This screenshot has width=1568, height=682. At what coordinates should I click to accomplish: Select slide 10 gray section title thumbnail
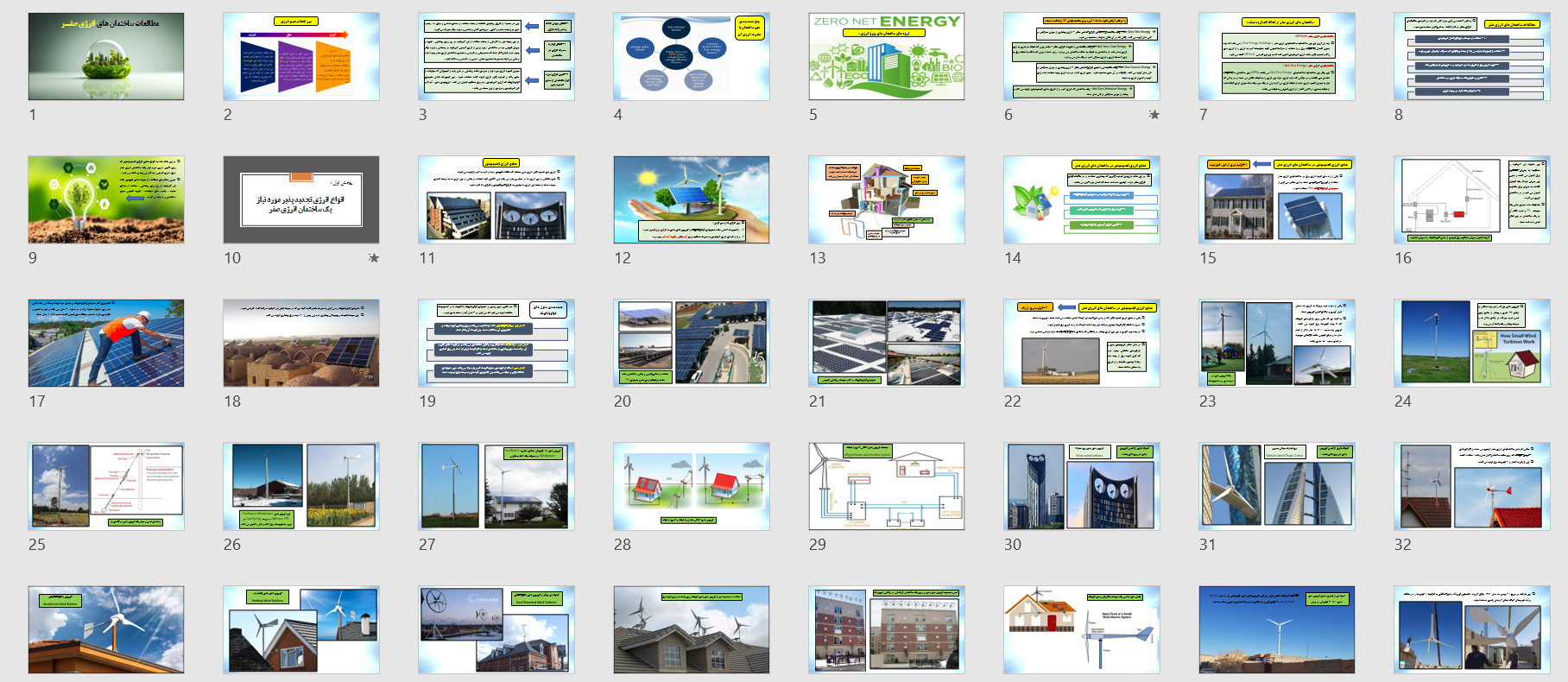(301, 199)
